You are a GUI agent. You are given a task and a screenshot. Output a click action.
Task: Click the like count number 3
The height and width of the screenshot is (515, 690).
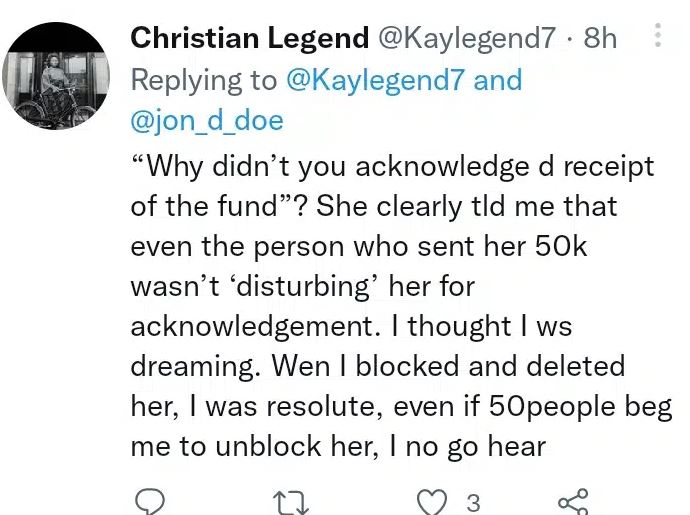[473, 503]
